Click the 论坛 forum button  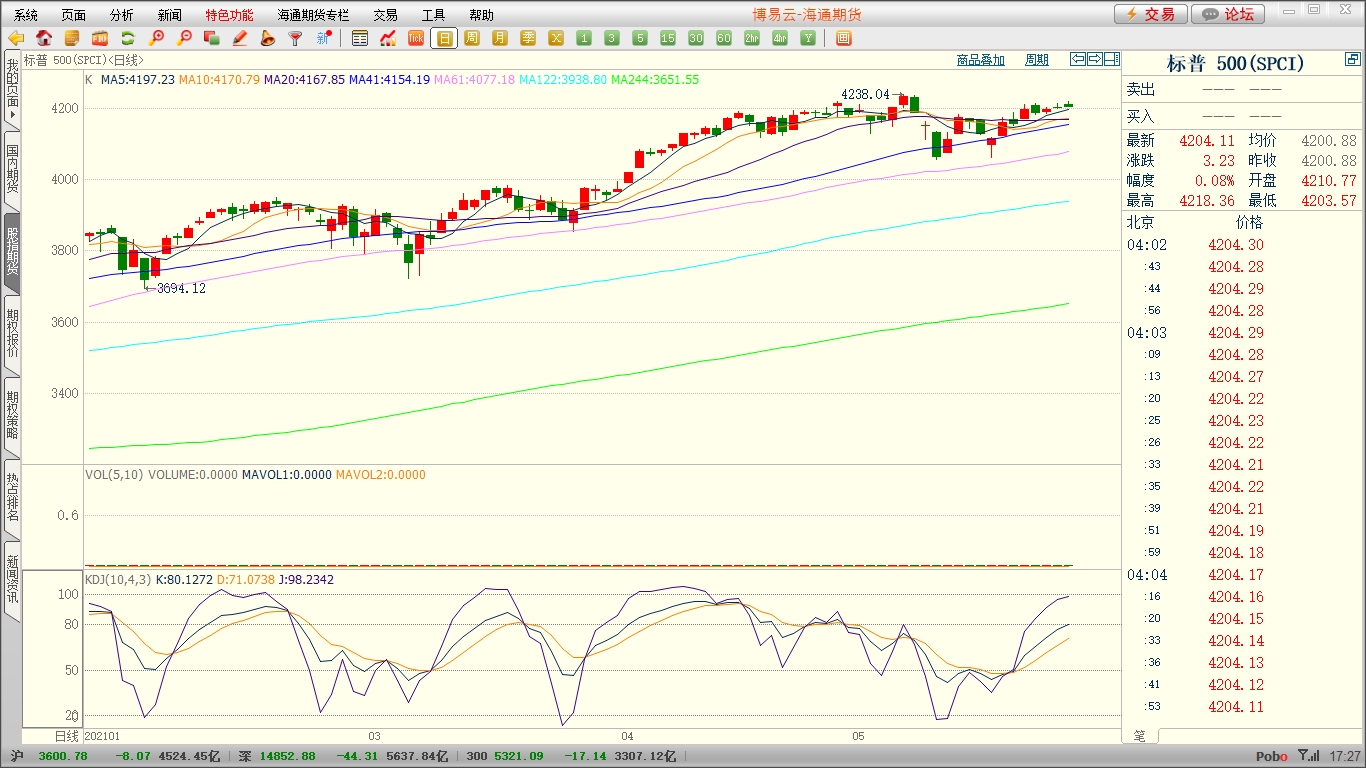[1229, 14]
